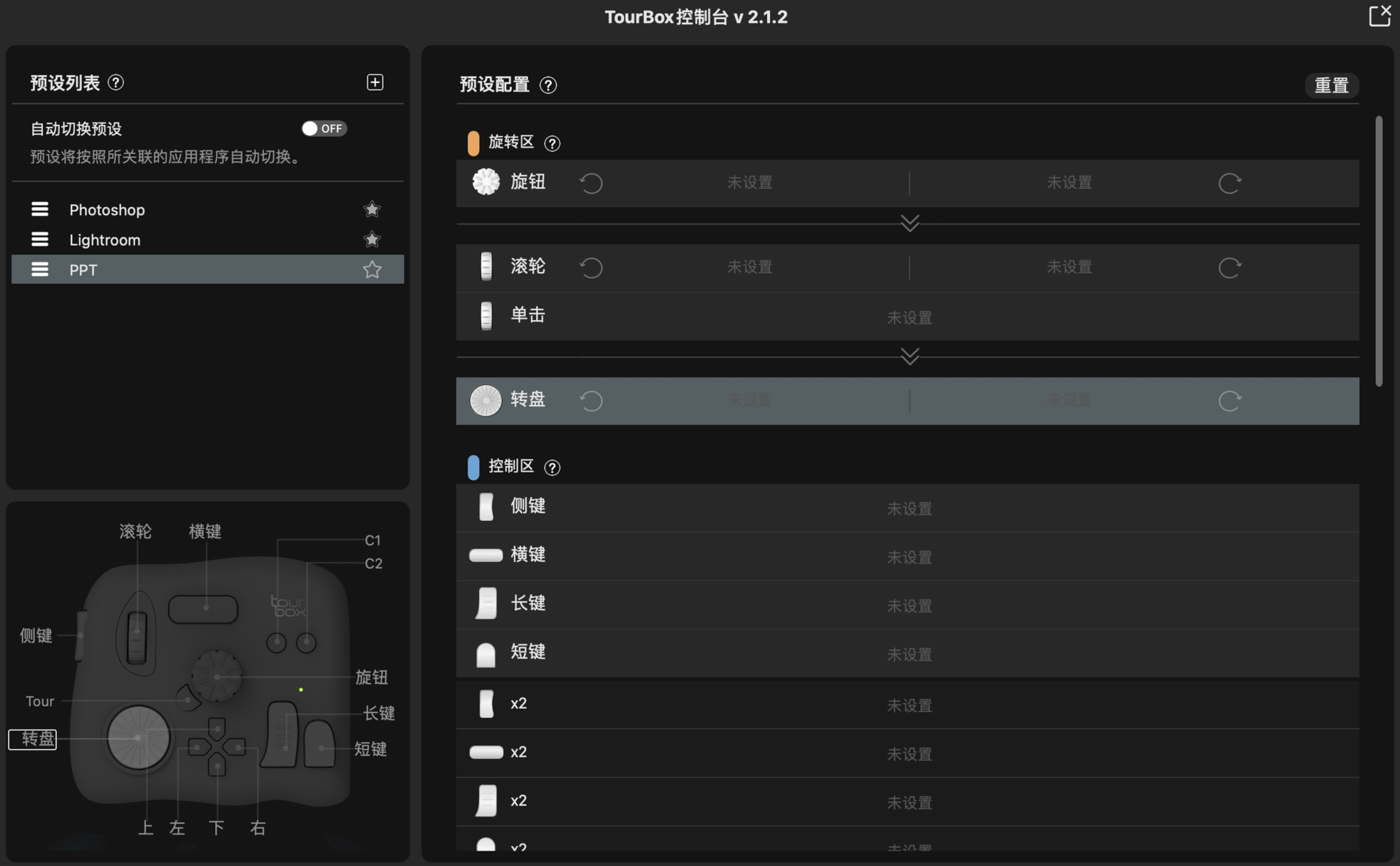Click the 转盘 dial icon

click(486, 400)
